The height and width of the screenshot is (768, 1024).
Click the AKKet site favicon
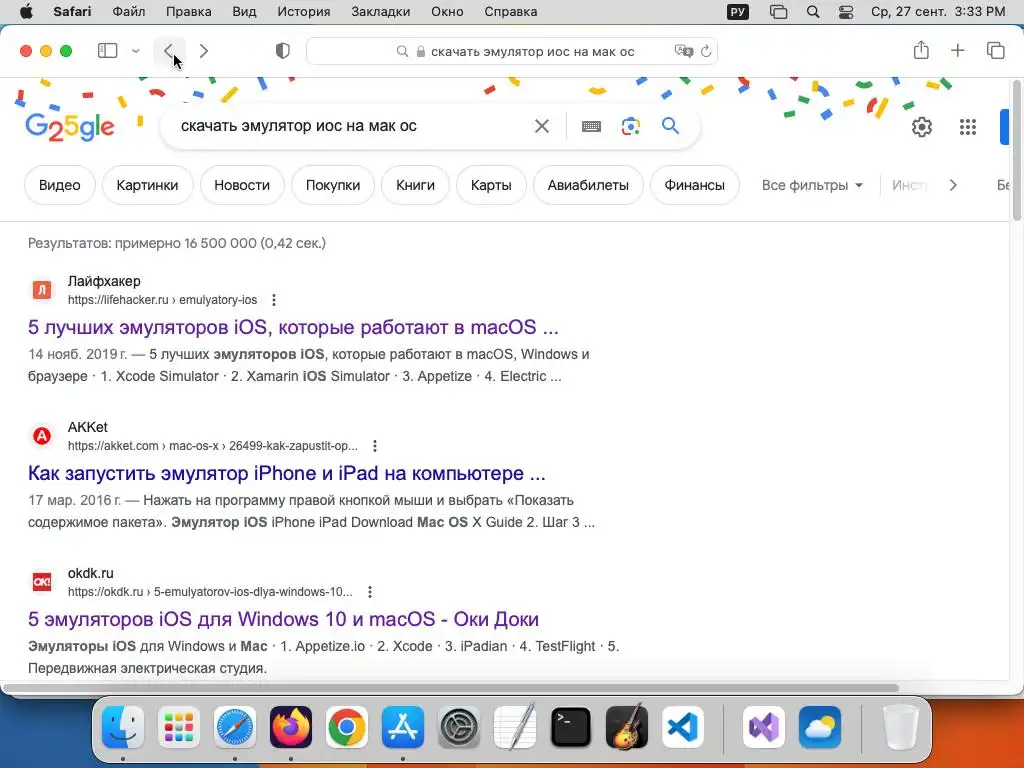(42, 436)
